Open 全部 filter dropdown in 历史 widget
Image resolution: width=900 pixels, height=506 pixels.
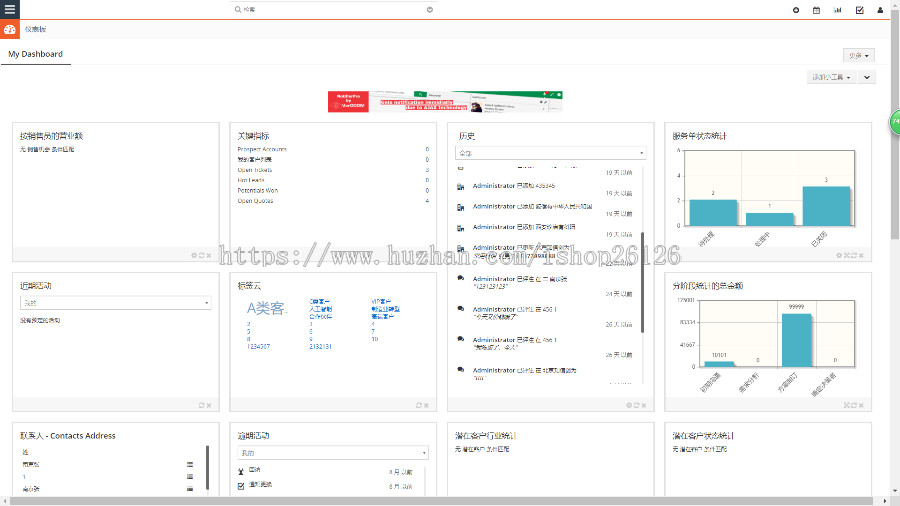pos(551,153)
